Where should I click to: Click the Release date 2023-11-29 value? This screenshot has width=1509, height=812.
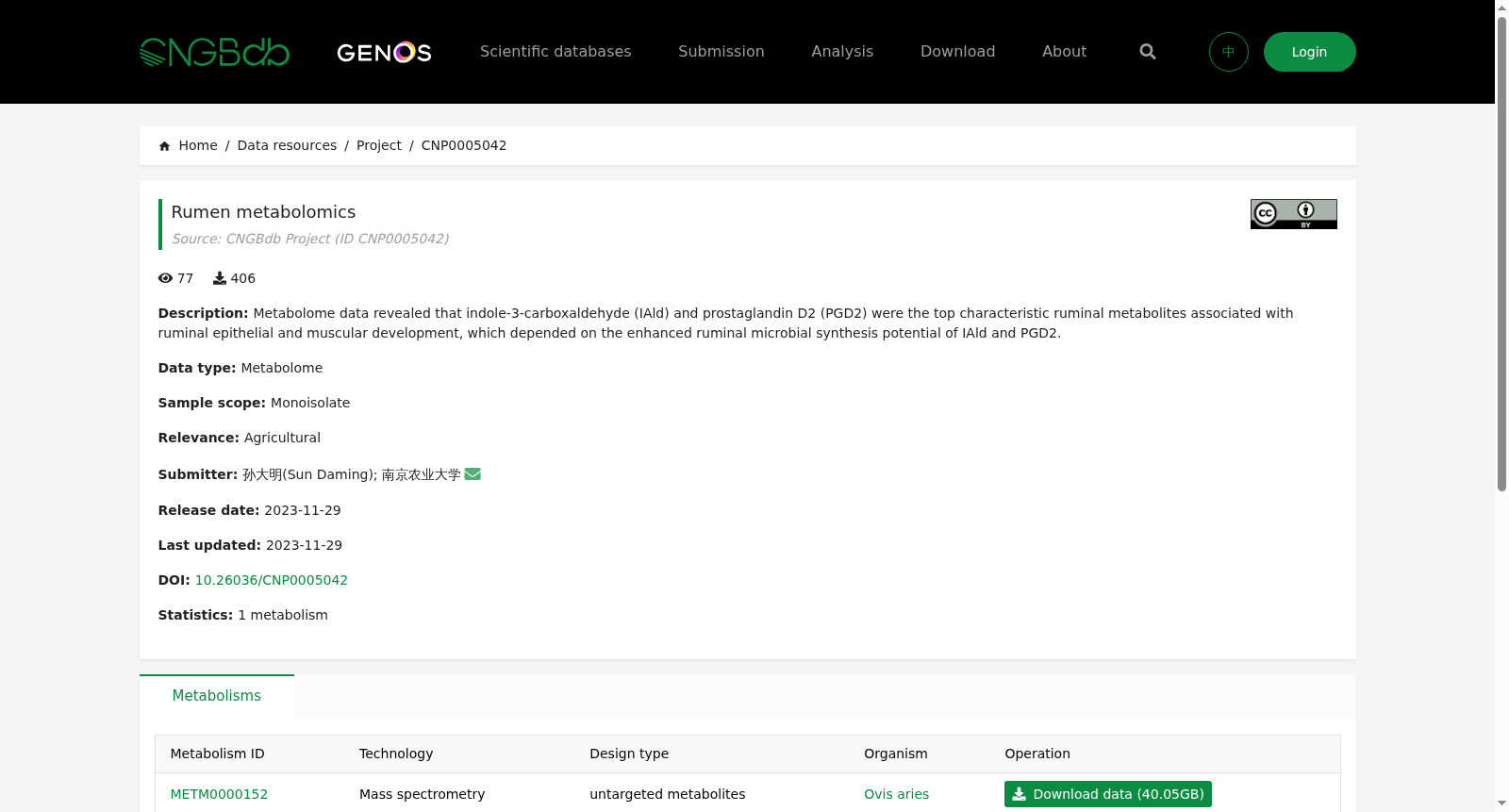click(303, 510)
